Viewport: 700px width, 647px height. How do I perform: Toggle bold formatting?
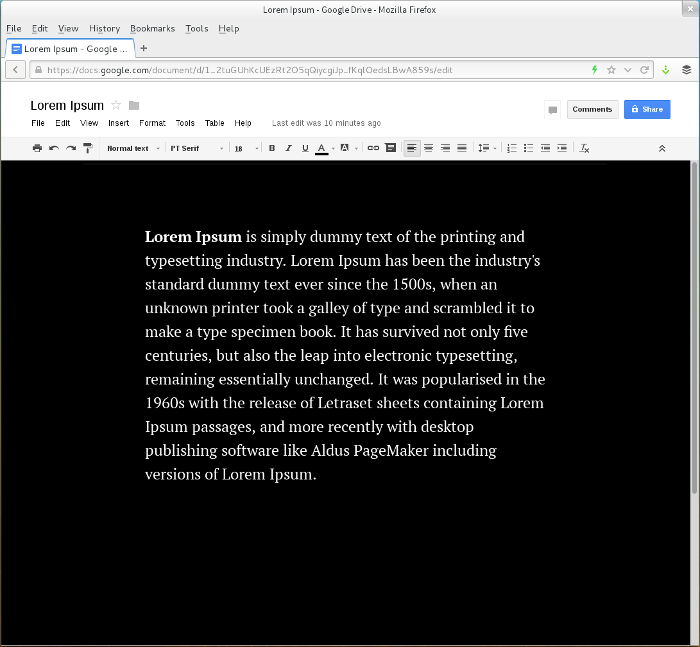click(x=272, y=148)
